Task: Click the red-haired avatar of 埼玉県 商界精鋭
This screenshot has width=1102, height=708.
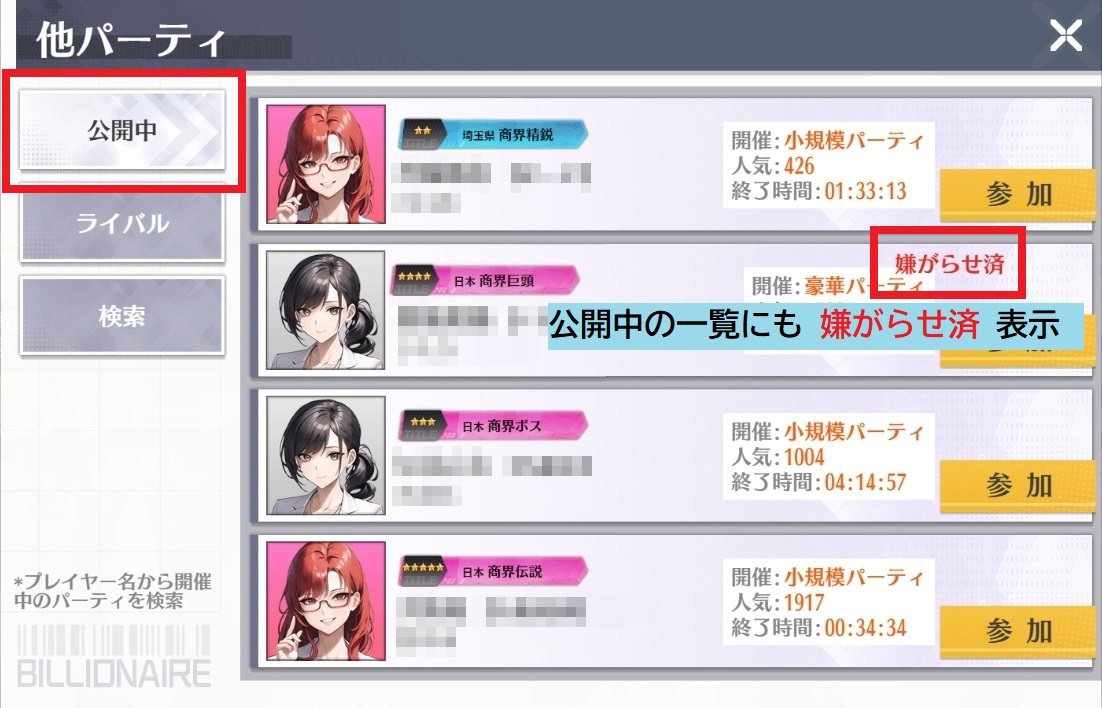Action: coord(326,164)
